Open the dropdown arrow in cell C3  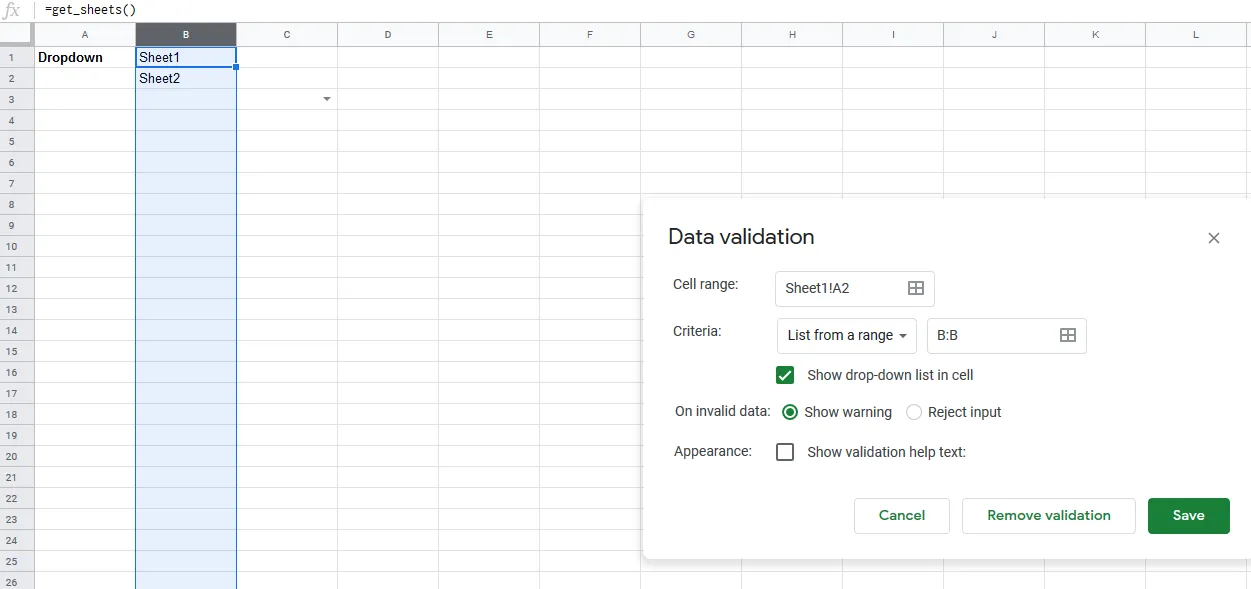[x=327, y=99]
